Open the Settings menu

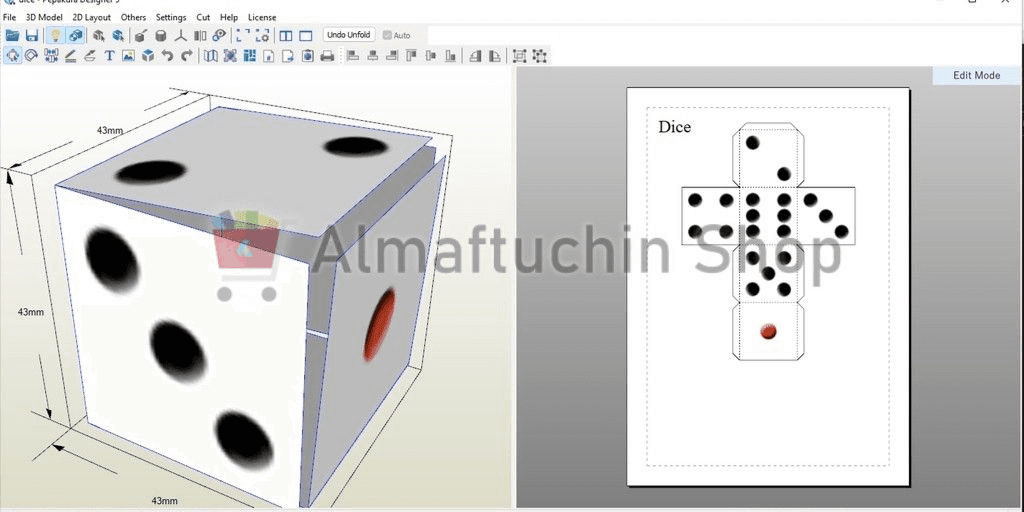coord(171,17)
